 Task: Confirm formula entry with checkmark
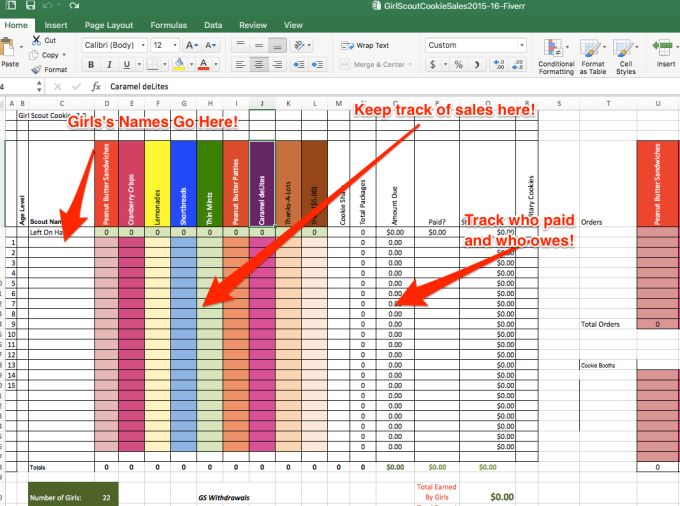76,86
